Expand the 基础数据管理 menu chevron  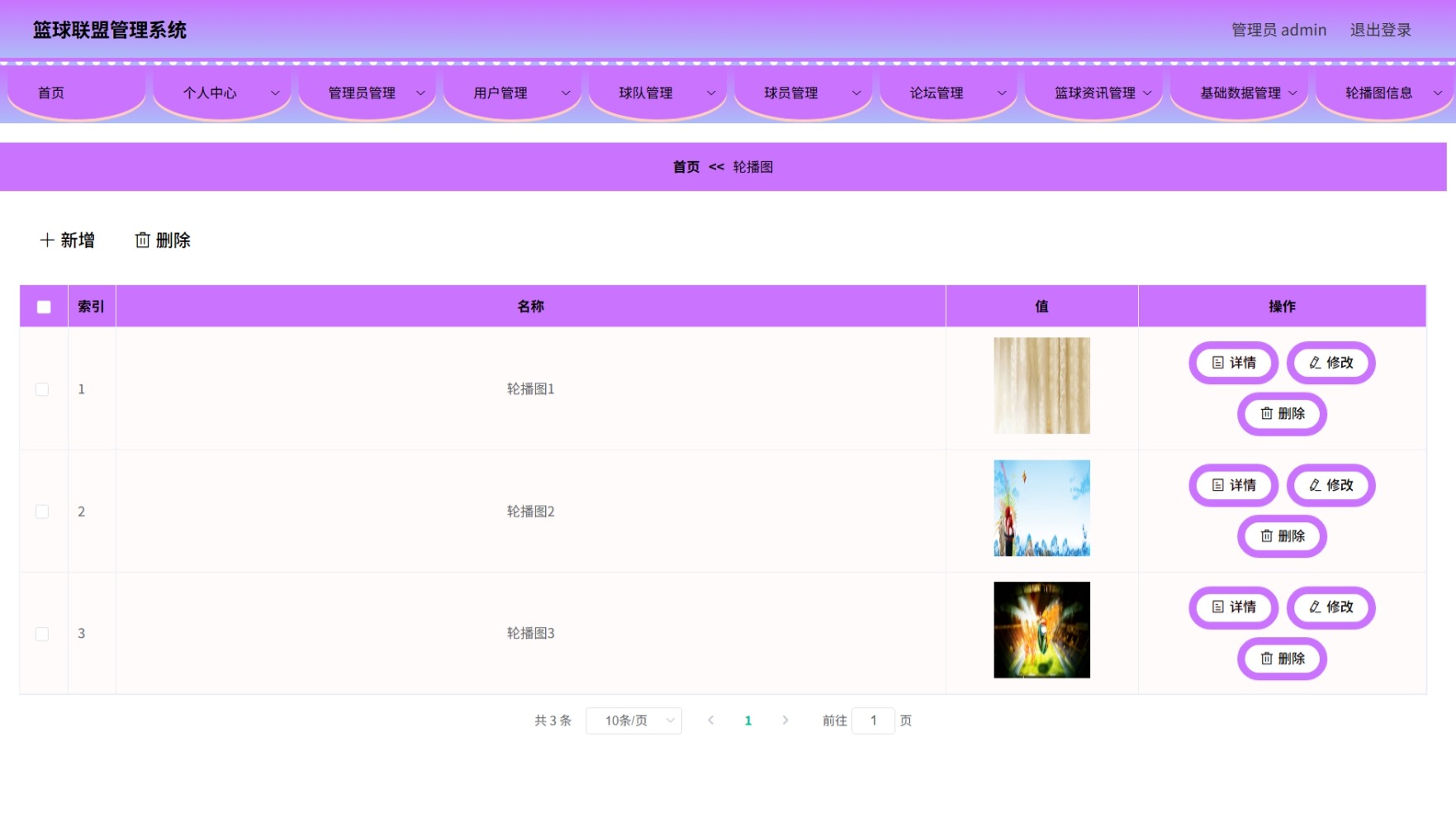pyautogui.click(x=1292, y=93)
